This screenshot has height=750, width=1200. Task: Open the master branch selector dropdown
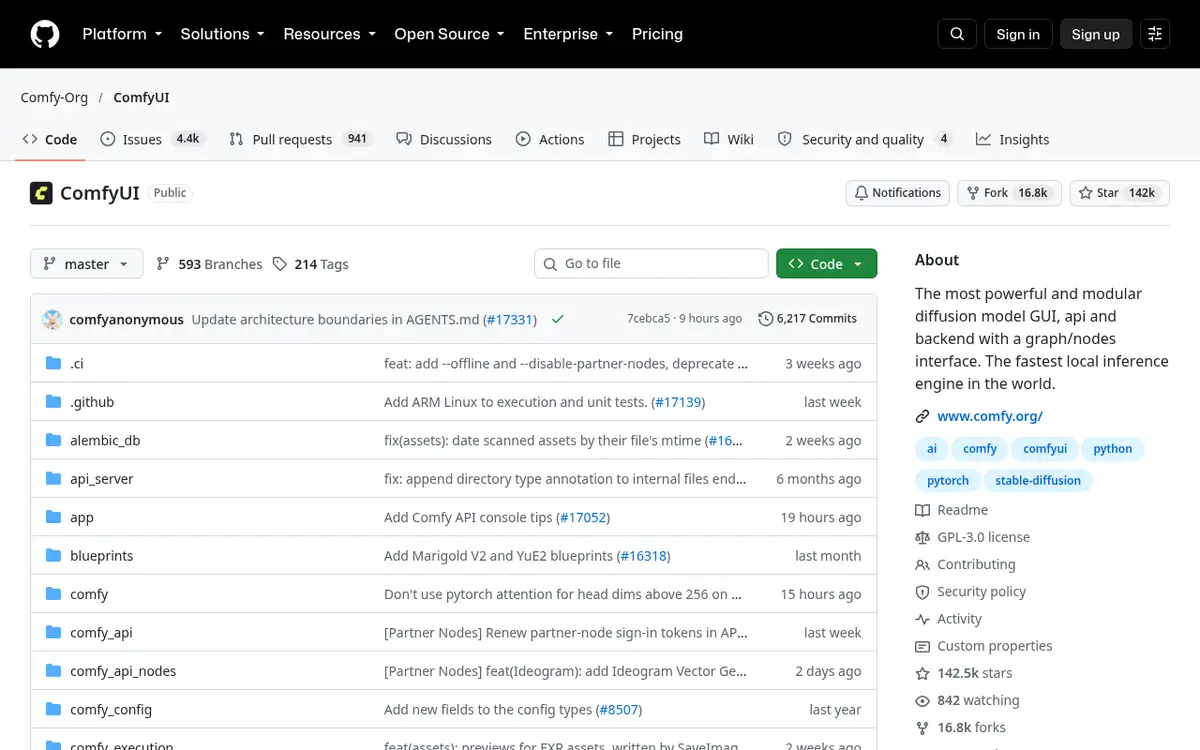coord(87,264)
